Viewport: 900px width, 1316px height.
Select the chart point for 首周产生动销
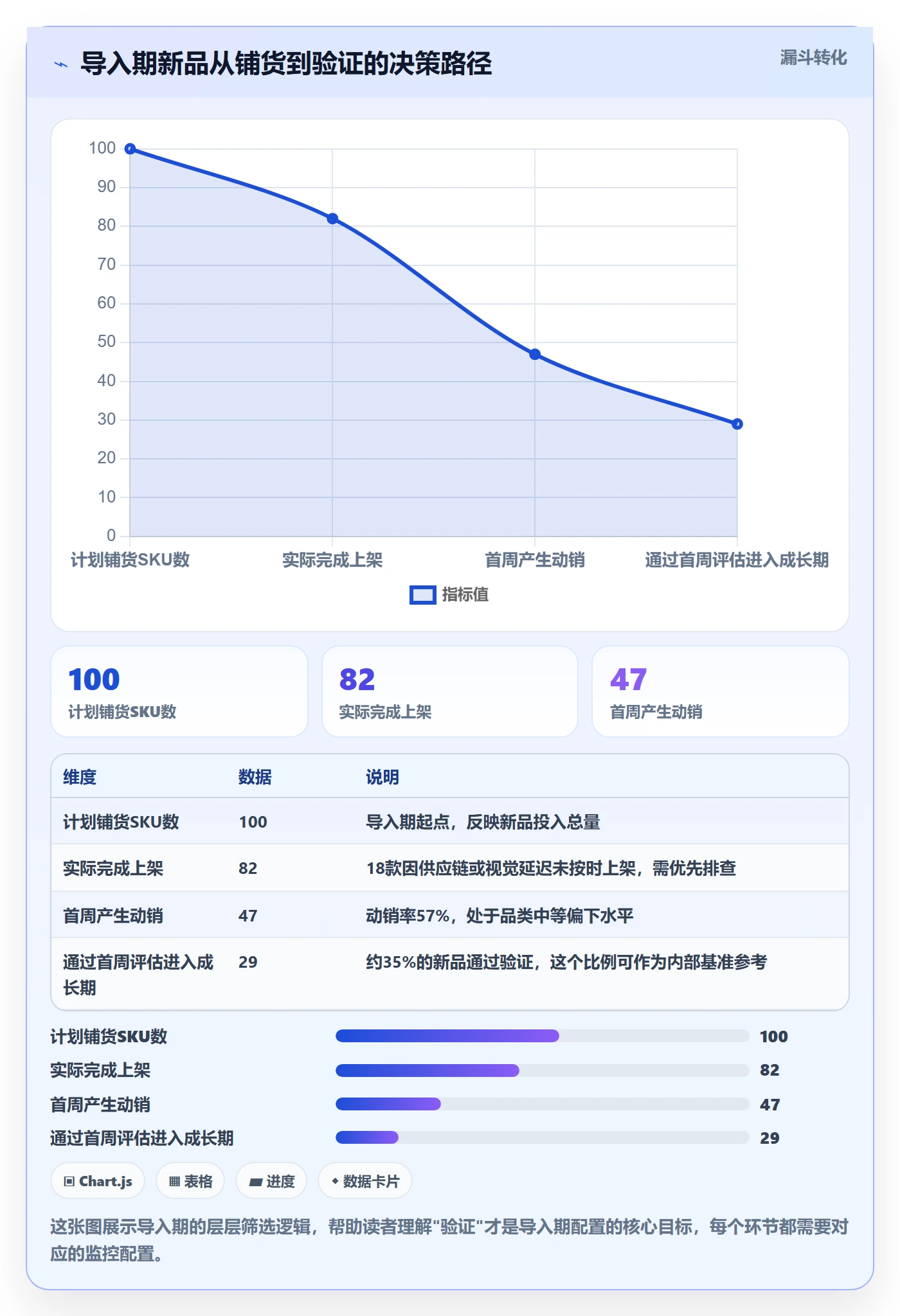[x=535, y=354]
